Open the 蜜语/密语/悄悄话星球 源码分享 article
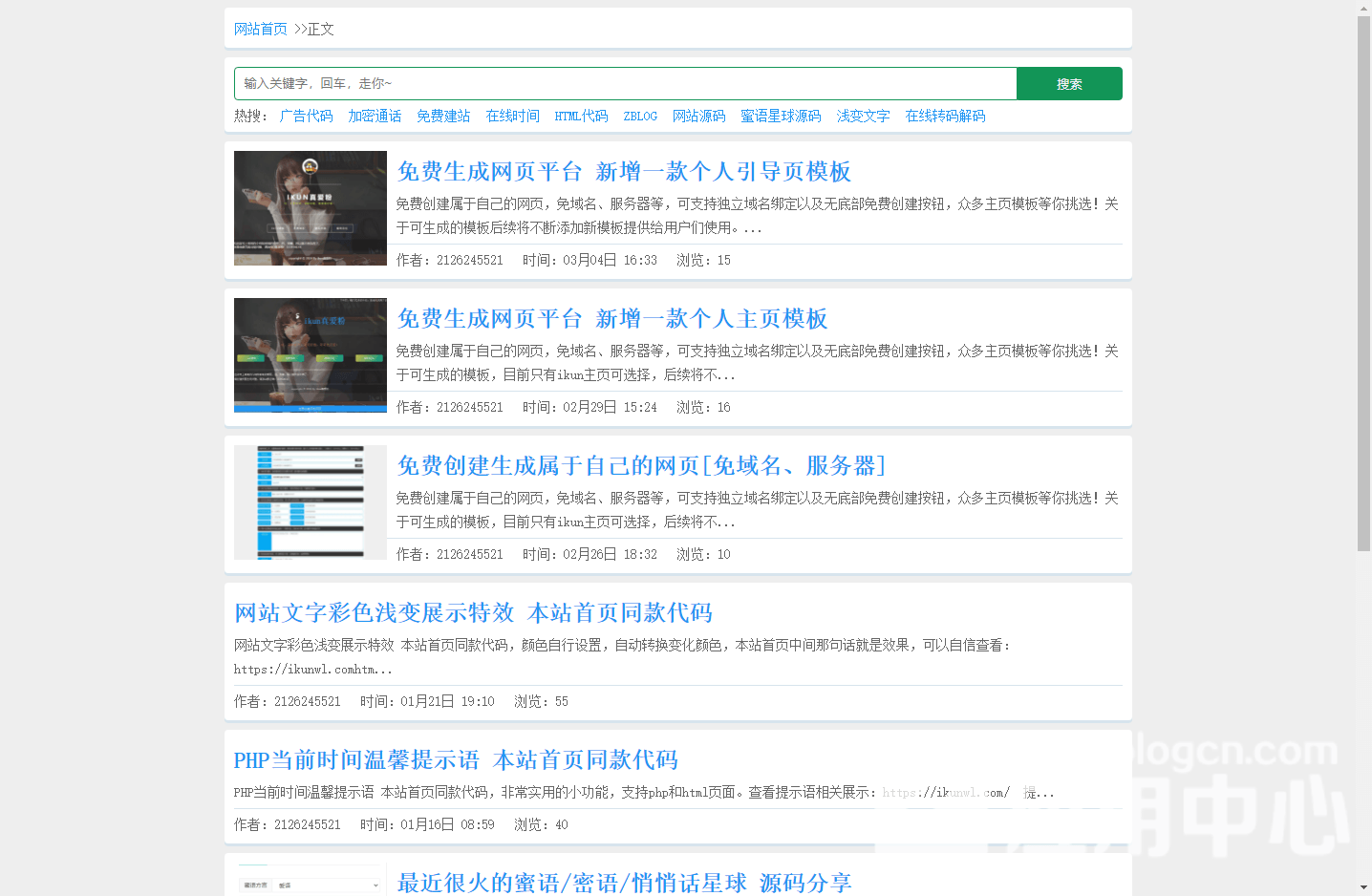The width and height of the screenshot is (1372, 896). (624, 884)
